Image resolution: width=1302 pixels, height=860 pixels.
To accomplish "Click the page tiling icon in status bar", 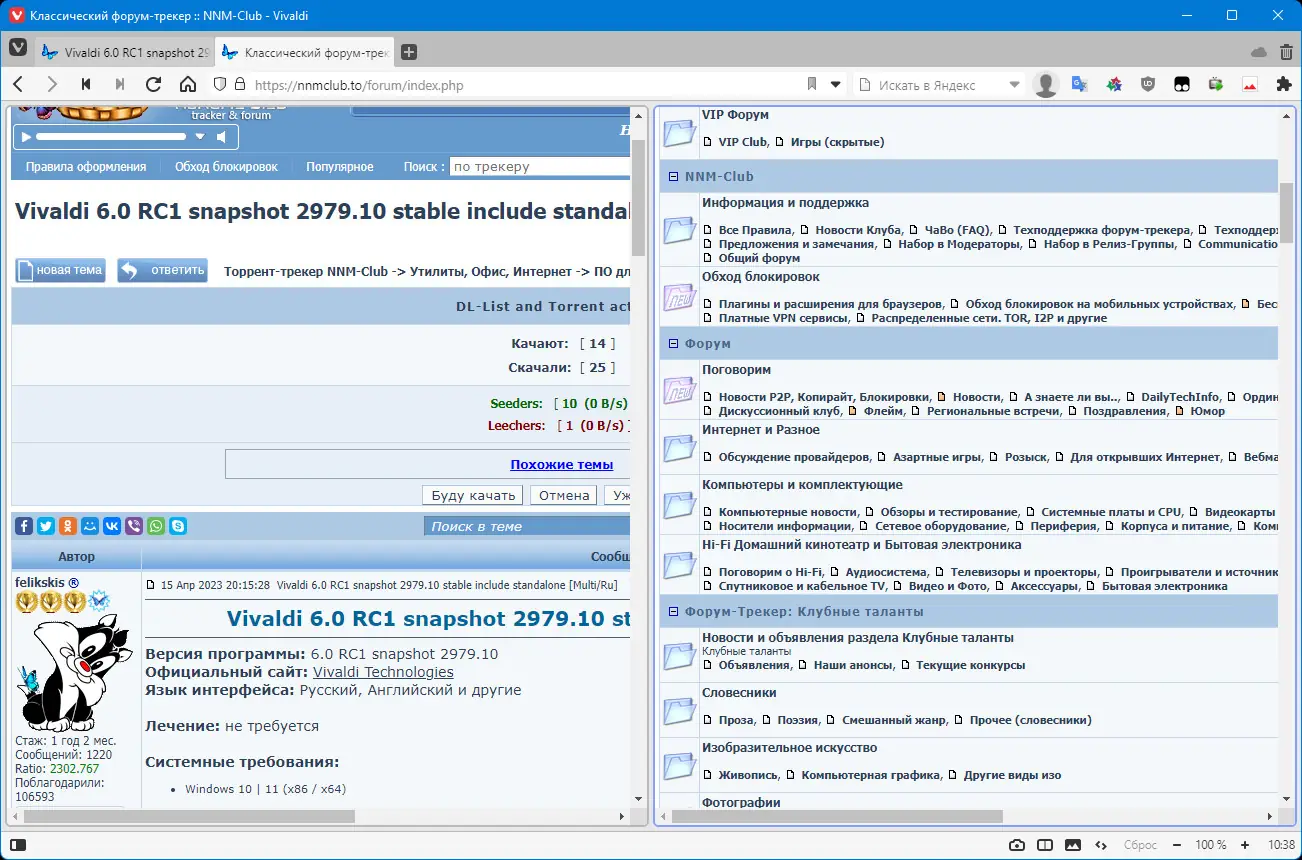I will click(x=1045, y=845).
